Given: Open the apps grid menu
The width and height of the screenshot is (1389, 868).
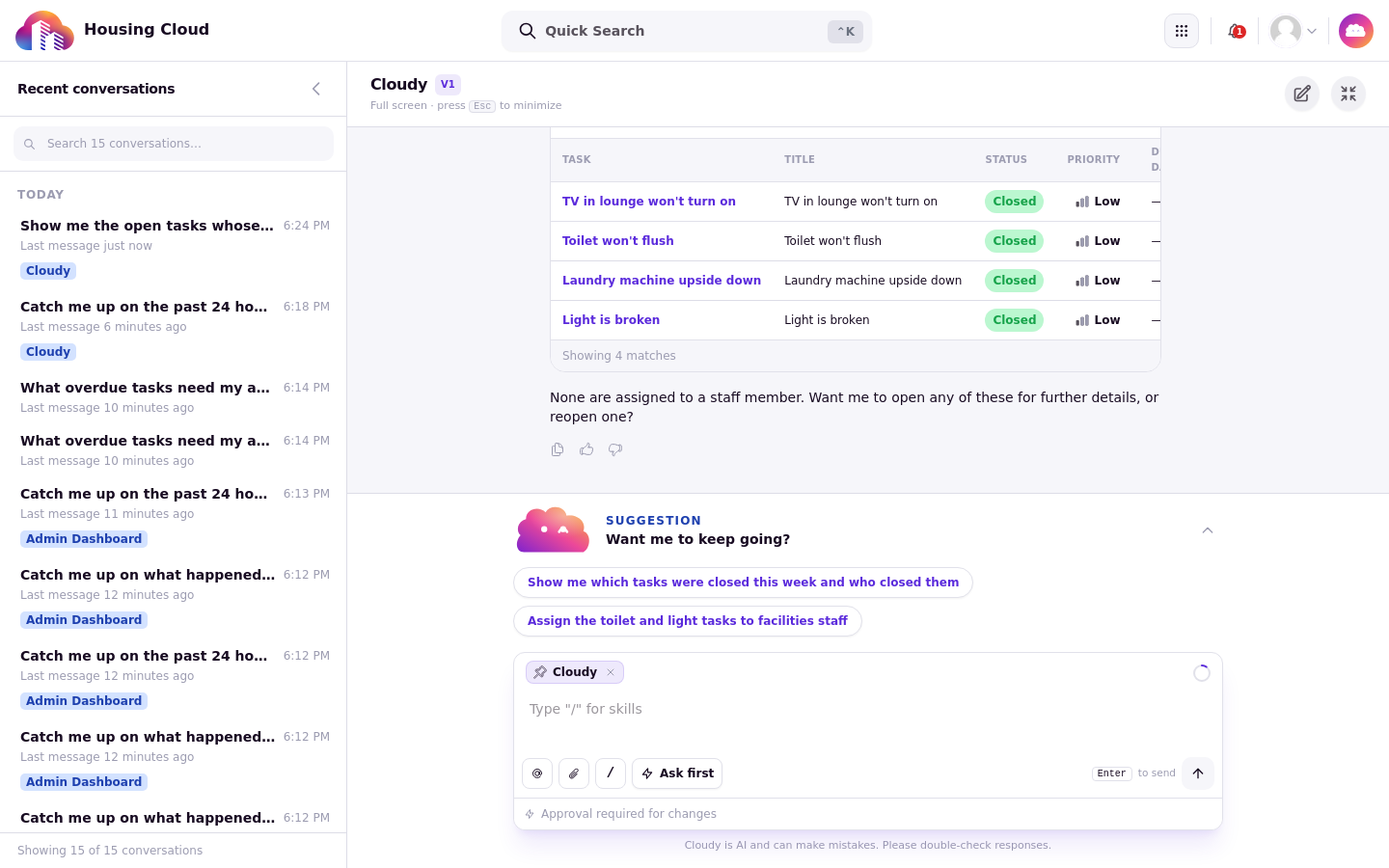Looking at the screenshot, I should point(1182,31).
